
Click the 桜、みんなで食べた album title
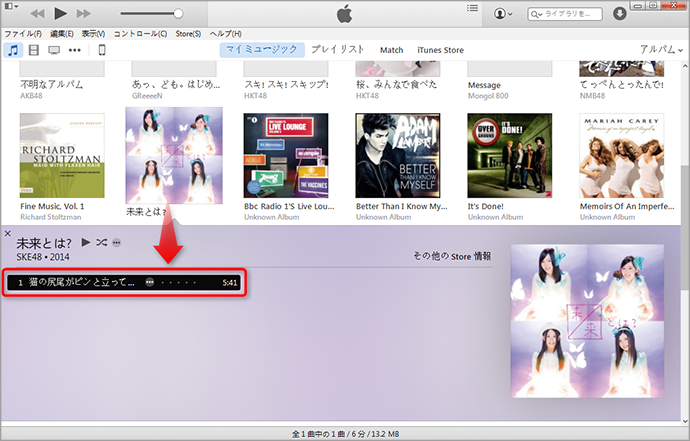coord(396,85)
